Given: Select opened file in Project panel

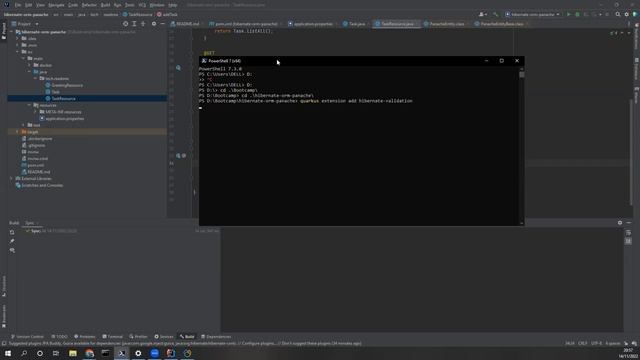Looking at the screenshot, I should tap(126, 24).
